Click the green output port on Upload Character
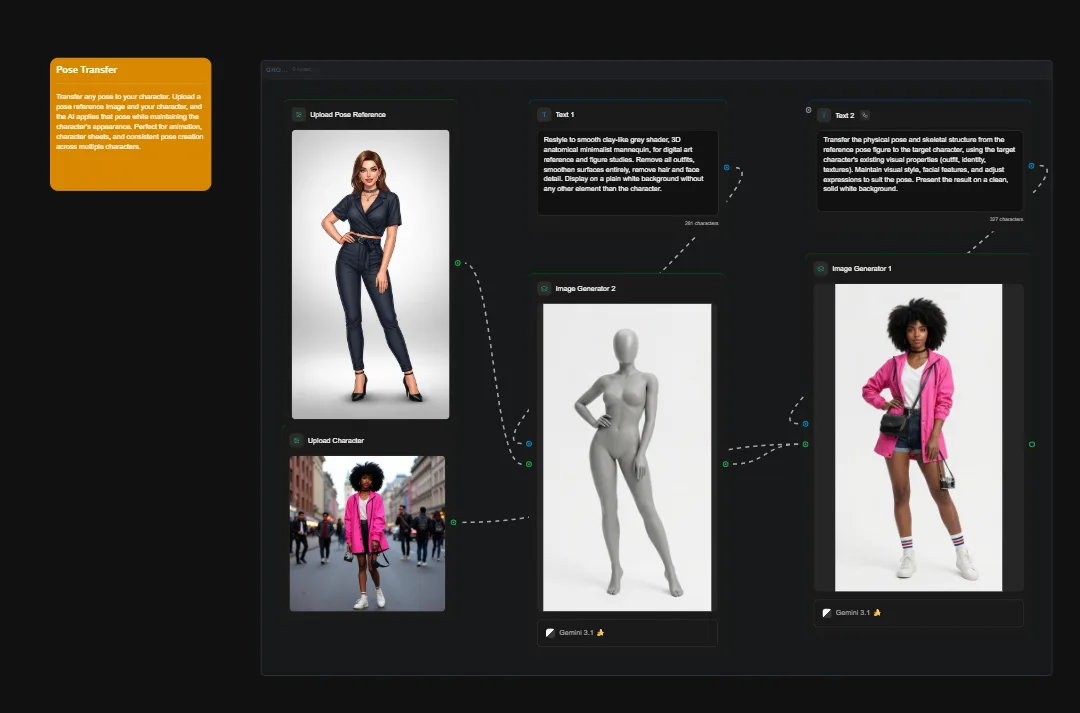The height and width of the screenshot is (713, 1080). (x=453, y=520)
